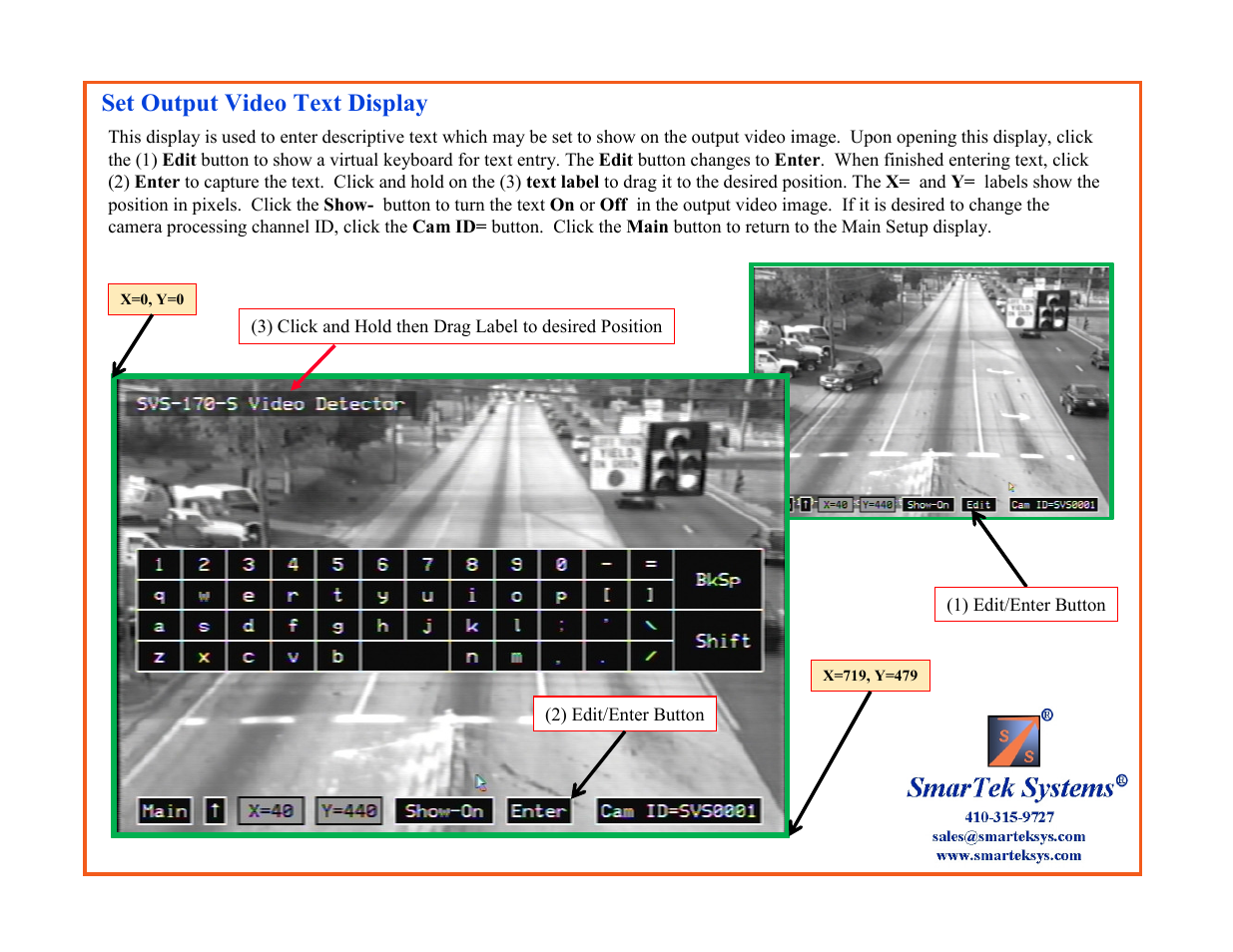Tap the x key on virtual keyboard
This screenshot has height=952, width=1233.
click(204, 657)
